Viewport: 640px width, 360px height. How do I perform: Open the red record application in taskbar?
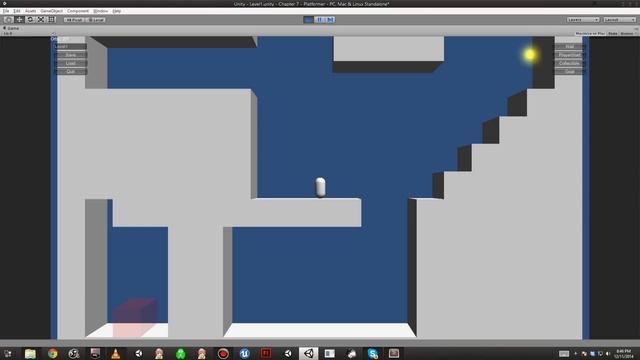(223, 353)
